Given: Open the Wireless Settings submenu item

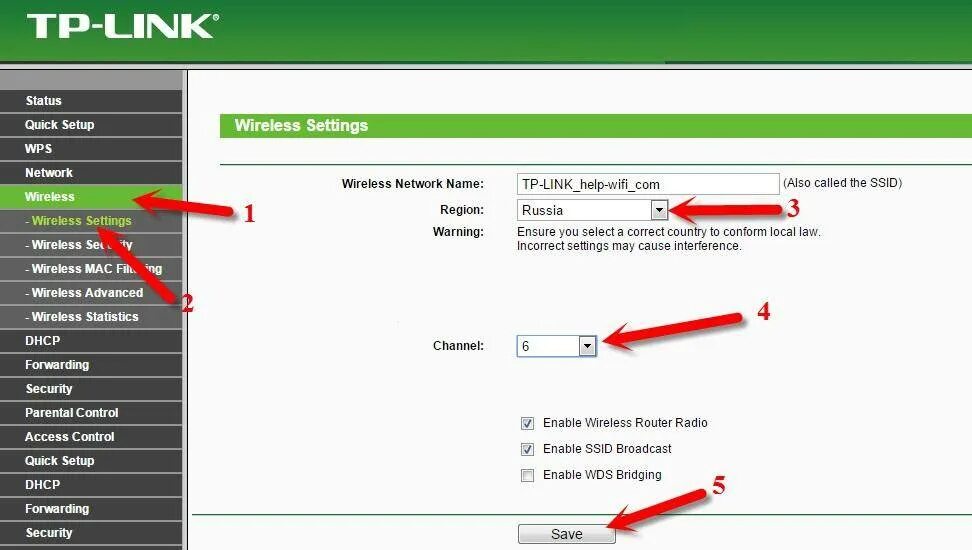Looking at the screenshot, I should (91, 221).
